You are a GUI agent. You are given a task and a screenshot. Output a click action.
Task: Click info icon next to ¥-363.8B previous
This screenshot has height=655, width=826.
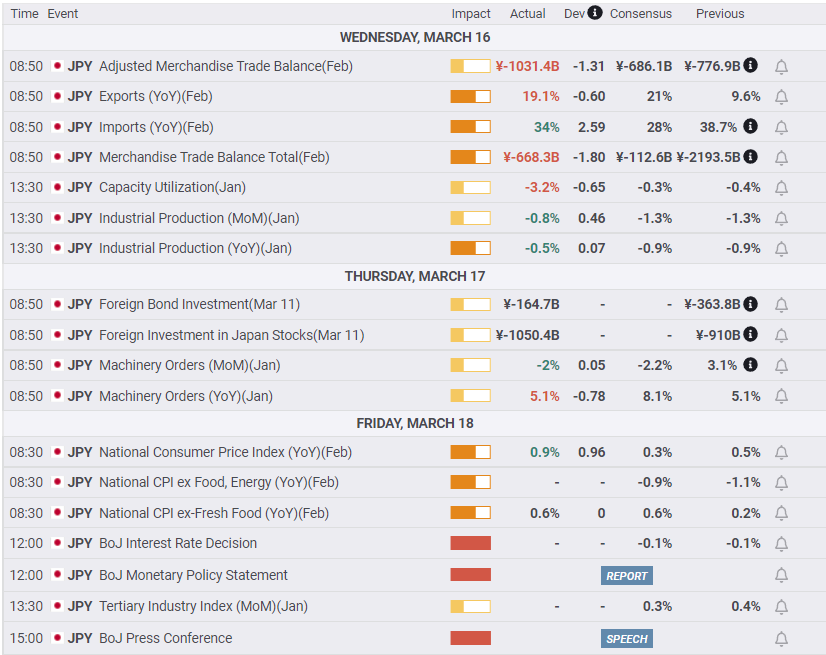(750, 304)
